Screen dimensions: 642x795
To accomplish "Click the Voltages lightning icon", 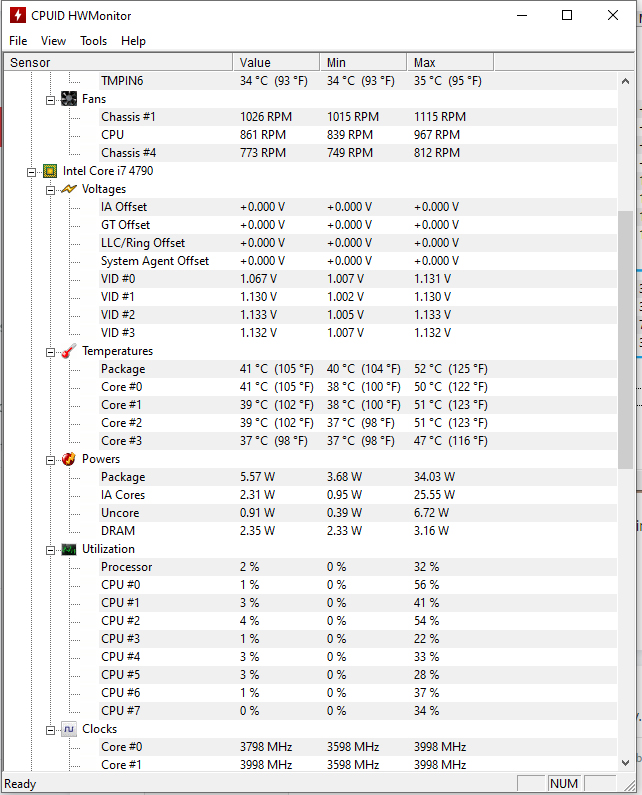I will tap(69, 189).
